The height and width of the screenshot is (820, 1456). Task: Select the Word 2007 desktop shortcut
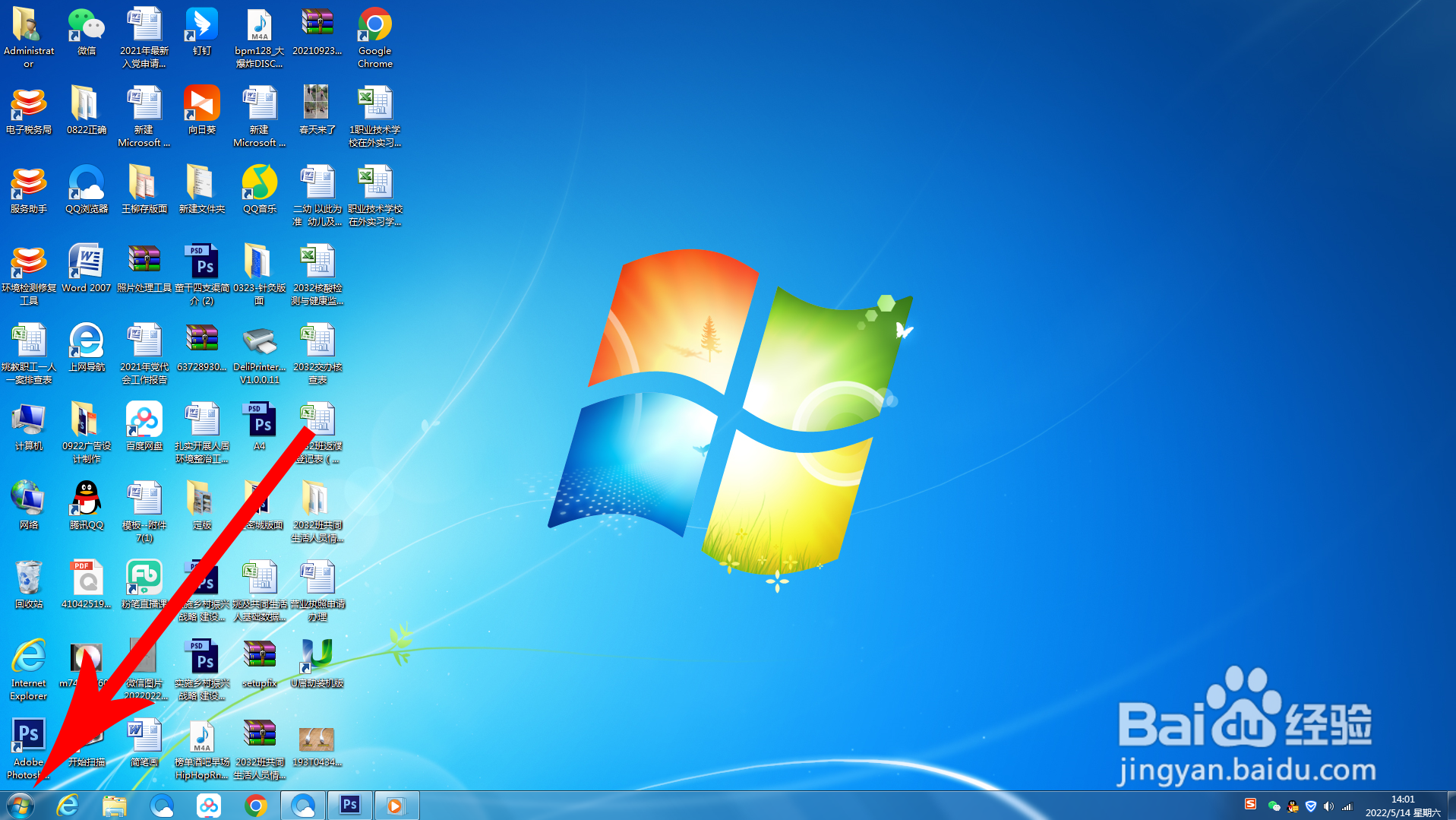87,269
